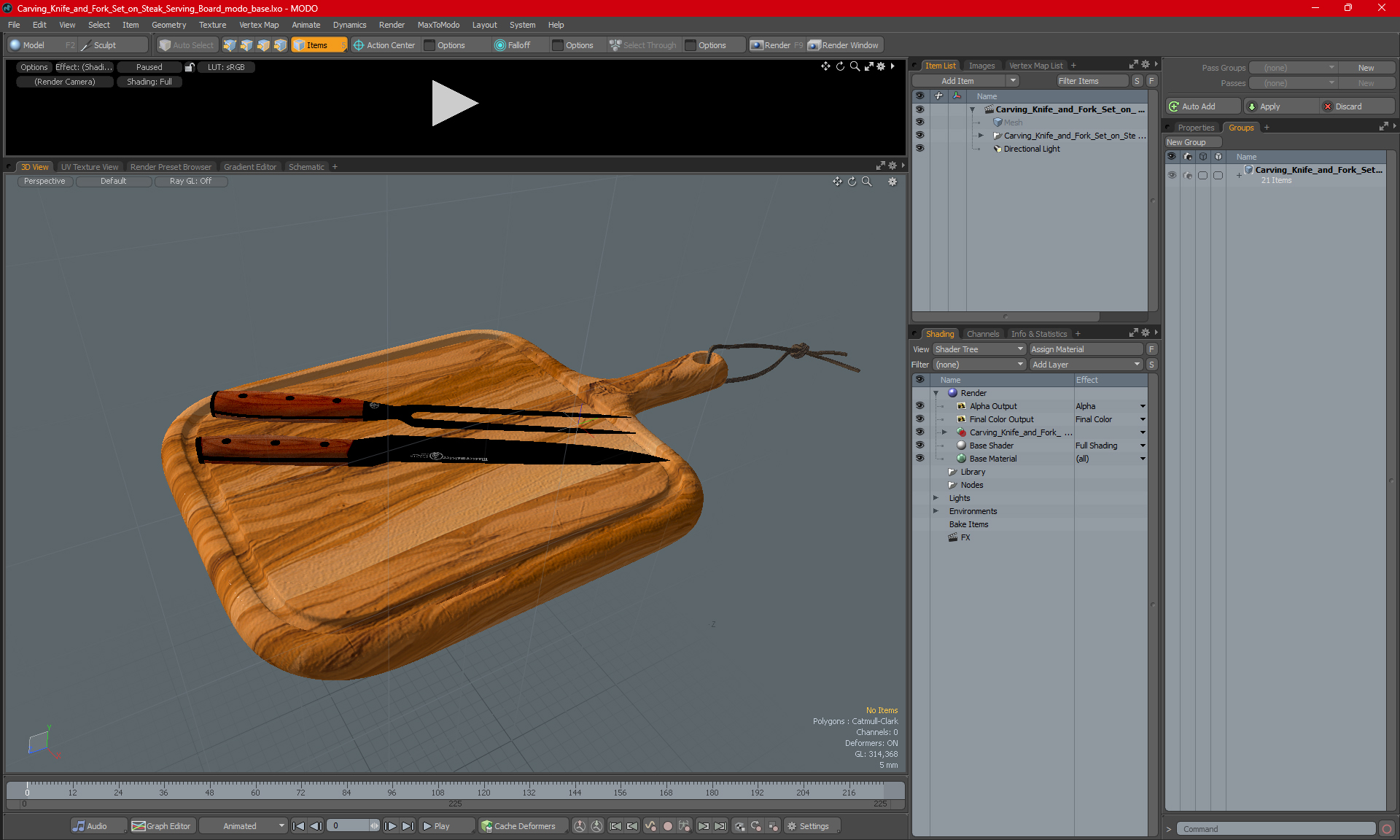Image resolution: width=1400 pixels, height=840 pixels.
Task: Expand the Carving_Knife_and_Fork_Set_on_Ste folder item
Action: (981, 136)
